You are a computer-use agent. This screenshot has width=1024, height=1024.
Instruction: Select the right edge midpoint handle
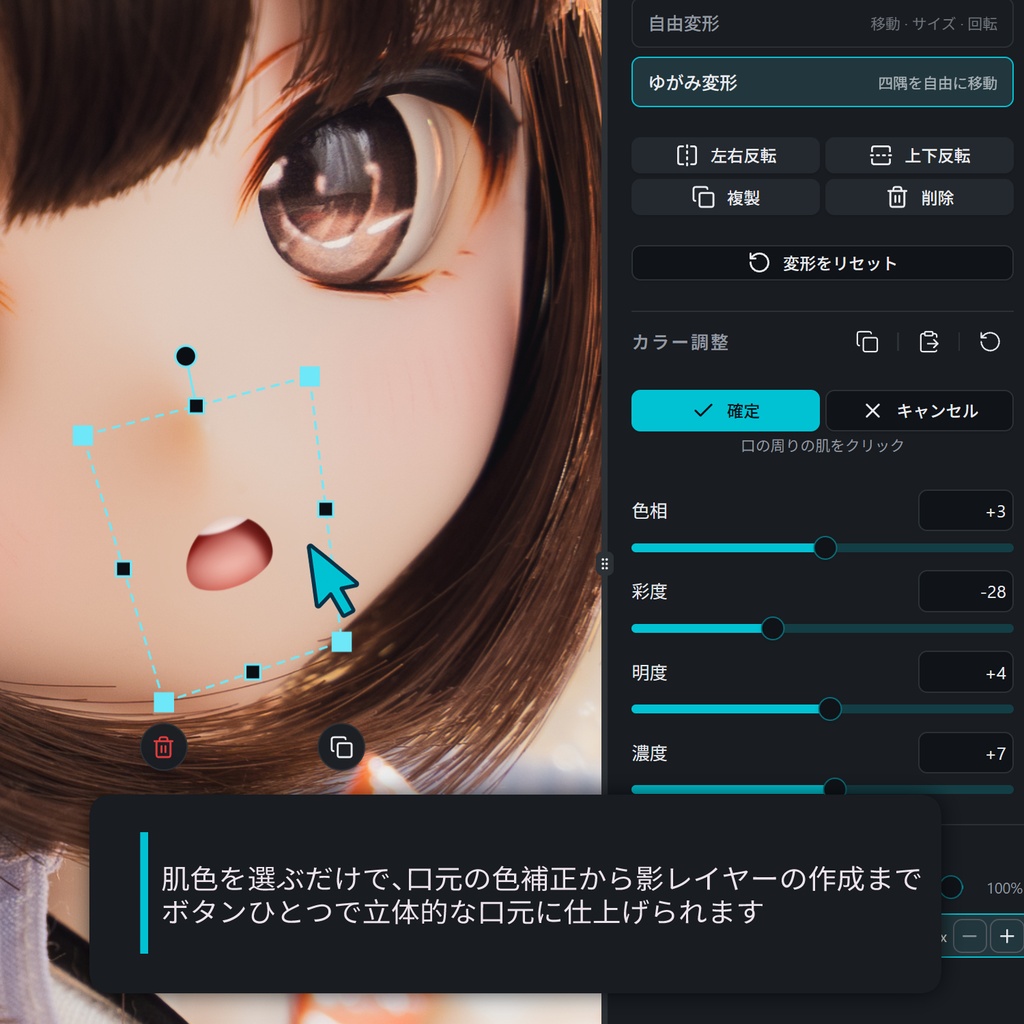pos(326,509)
